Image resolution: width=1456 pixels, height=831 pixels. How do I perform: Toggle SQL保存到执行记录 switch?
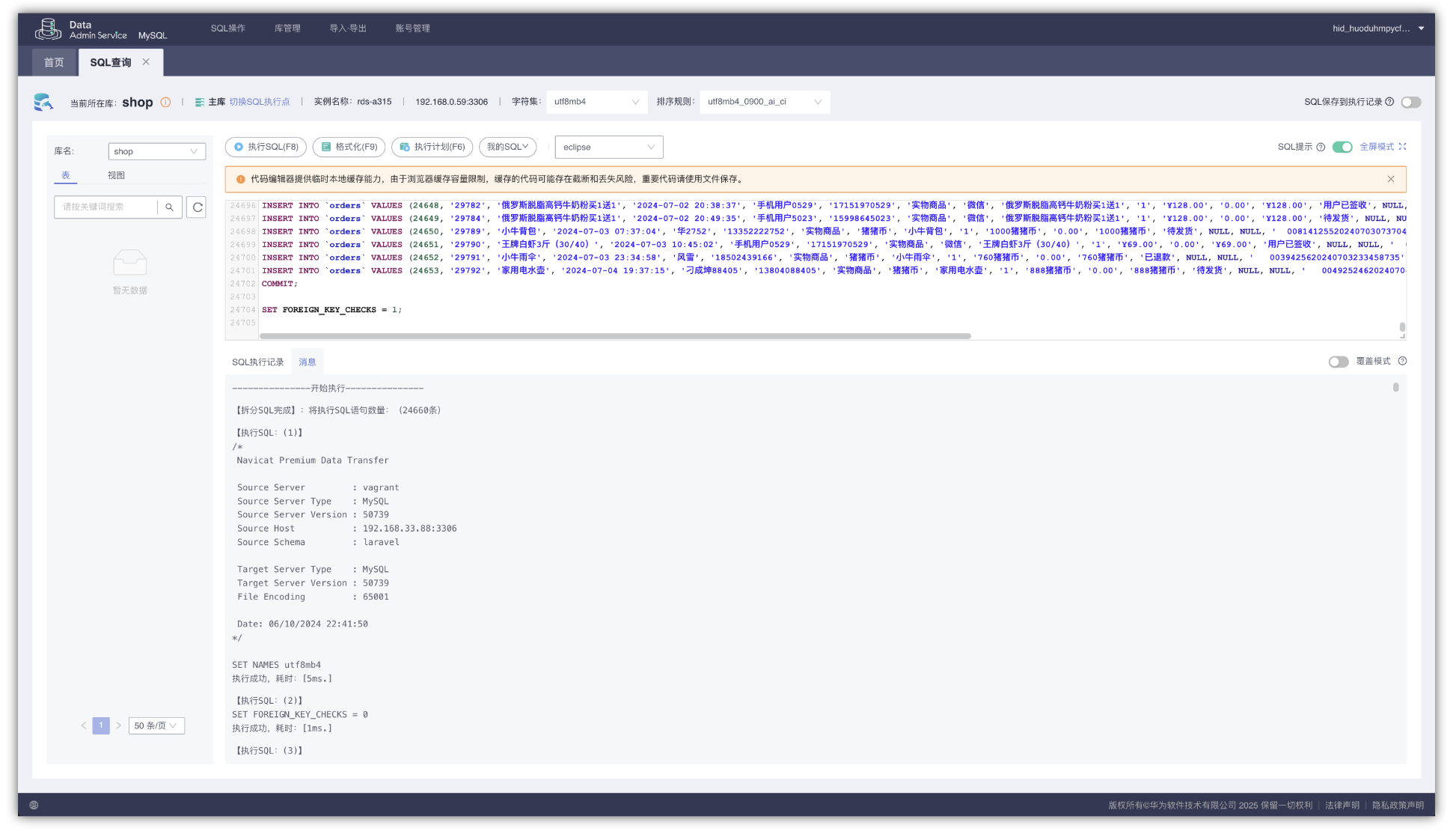[1410, 103]
